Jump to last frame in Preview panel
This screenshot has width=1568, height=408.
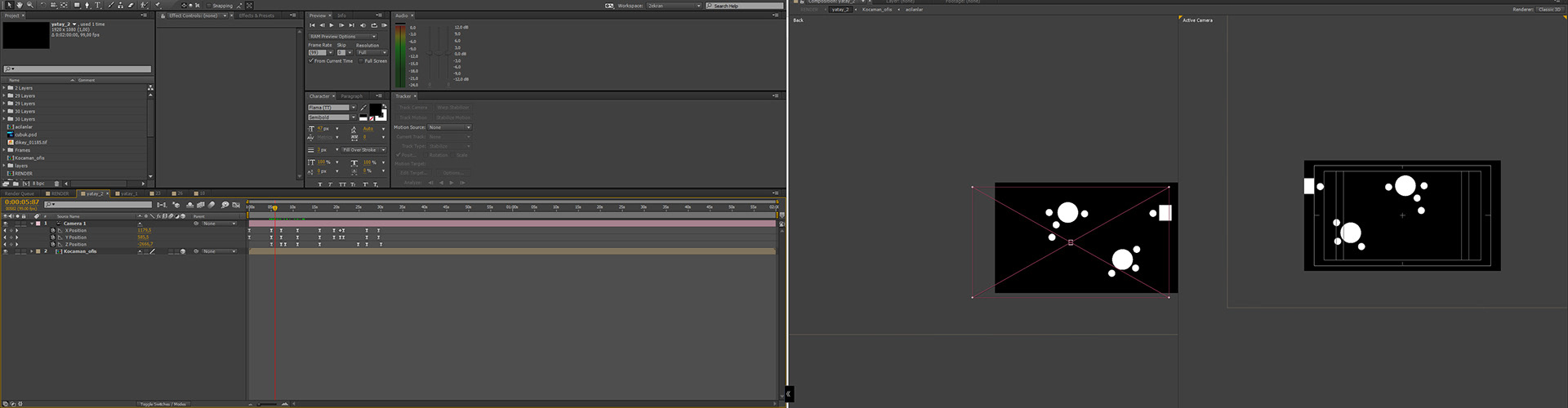point(352,25)
